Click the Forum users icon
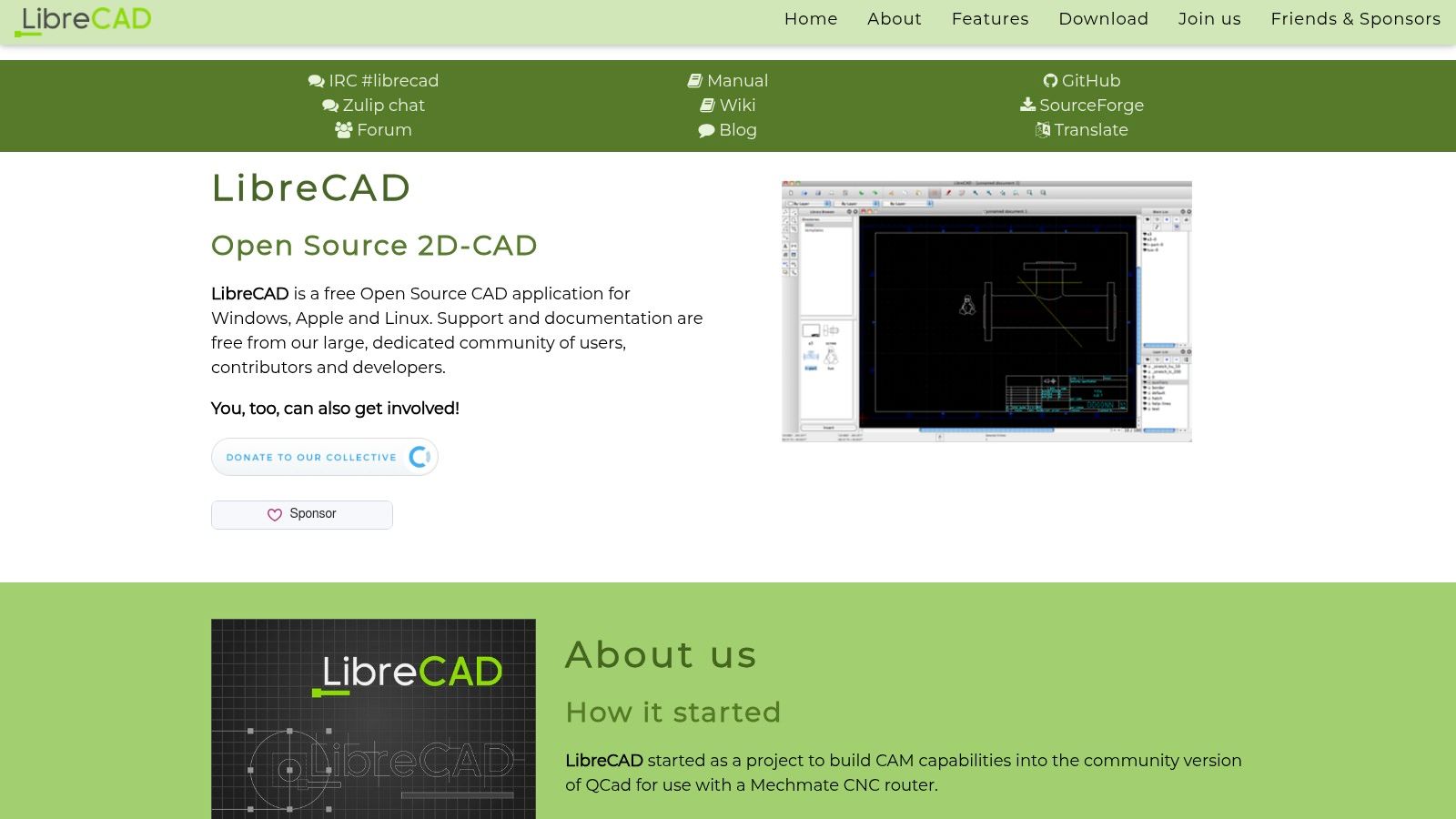 tap(343, 130)
